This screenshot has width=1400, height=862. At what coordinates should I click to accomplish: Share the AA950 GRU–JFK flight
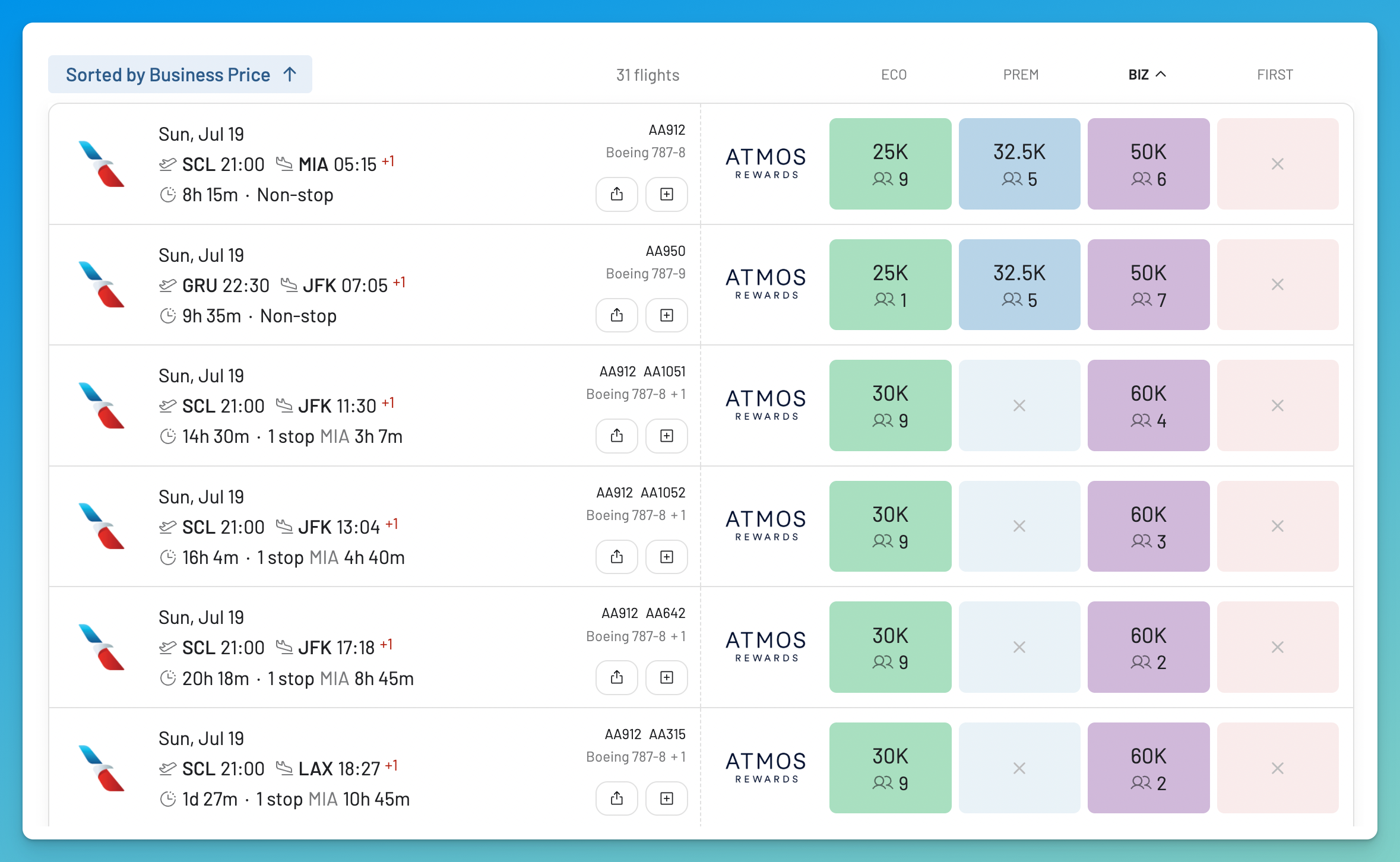coord(617,315)
